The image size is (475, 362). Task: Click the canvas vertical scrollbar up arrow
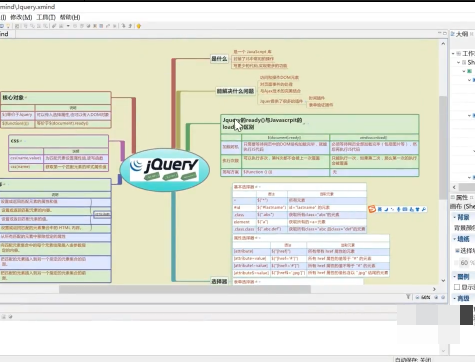pyautogui.click(x=443, y=44)
